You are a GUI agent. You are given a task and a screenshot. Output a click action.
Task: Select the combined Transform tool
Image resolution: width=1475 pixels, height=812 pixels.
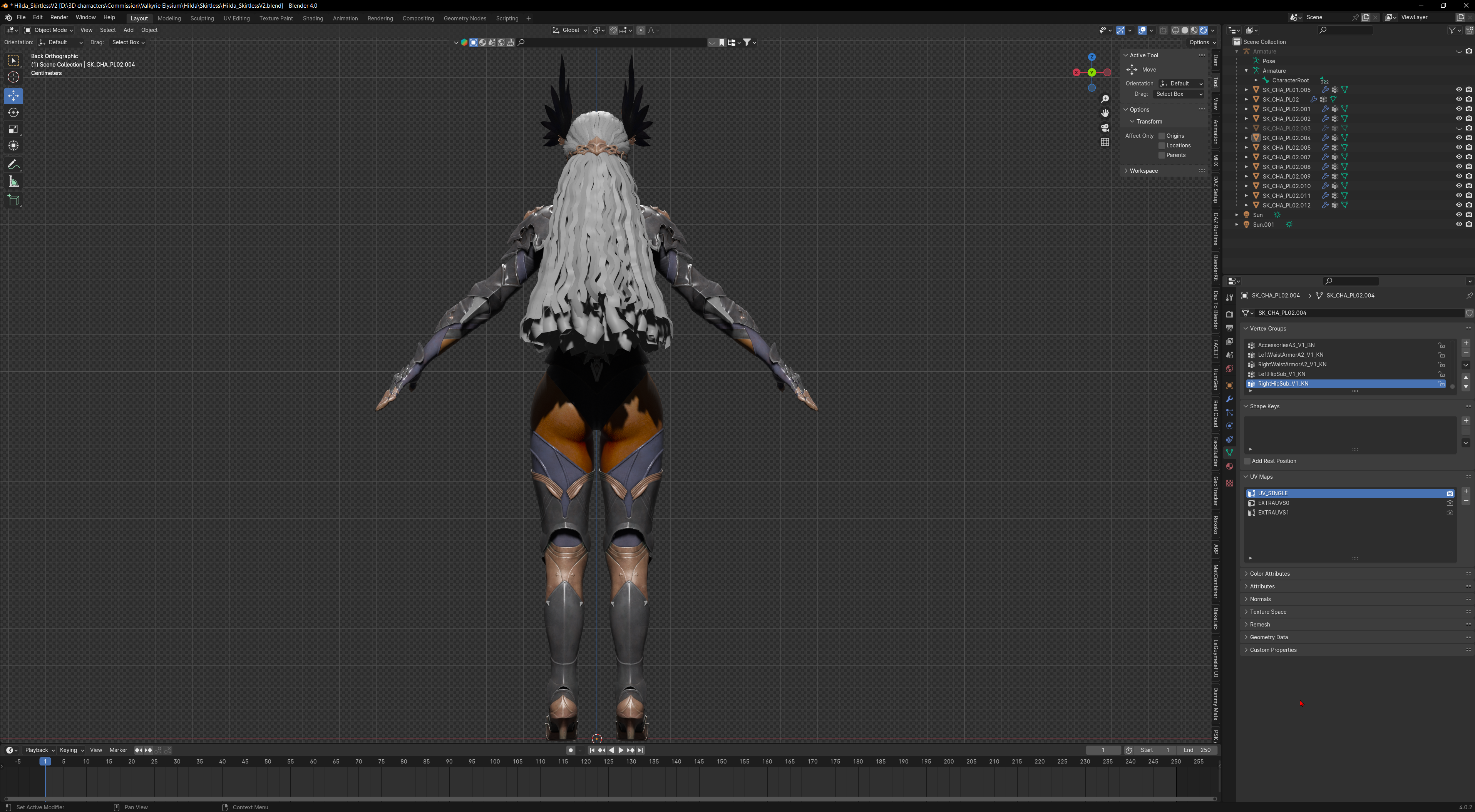tap(14, 146)
